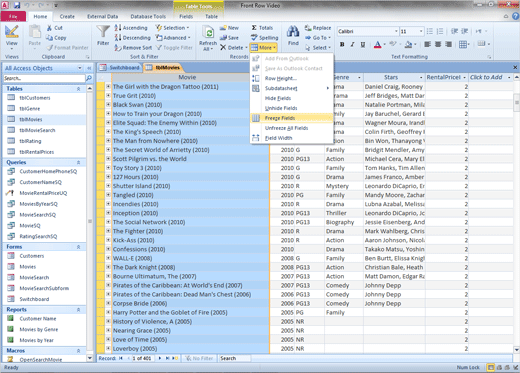Screen dimensions: 520x373
Task: Choose Unfreeze All Fields menu item
Action: point(291,128)
